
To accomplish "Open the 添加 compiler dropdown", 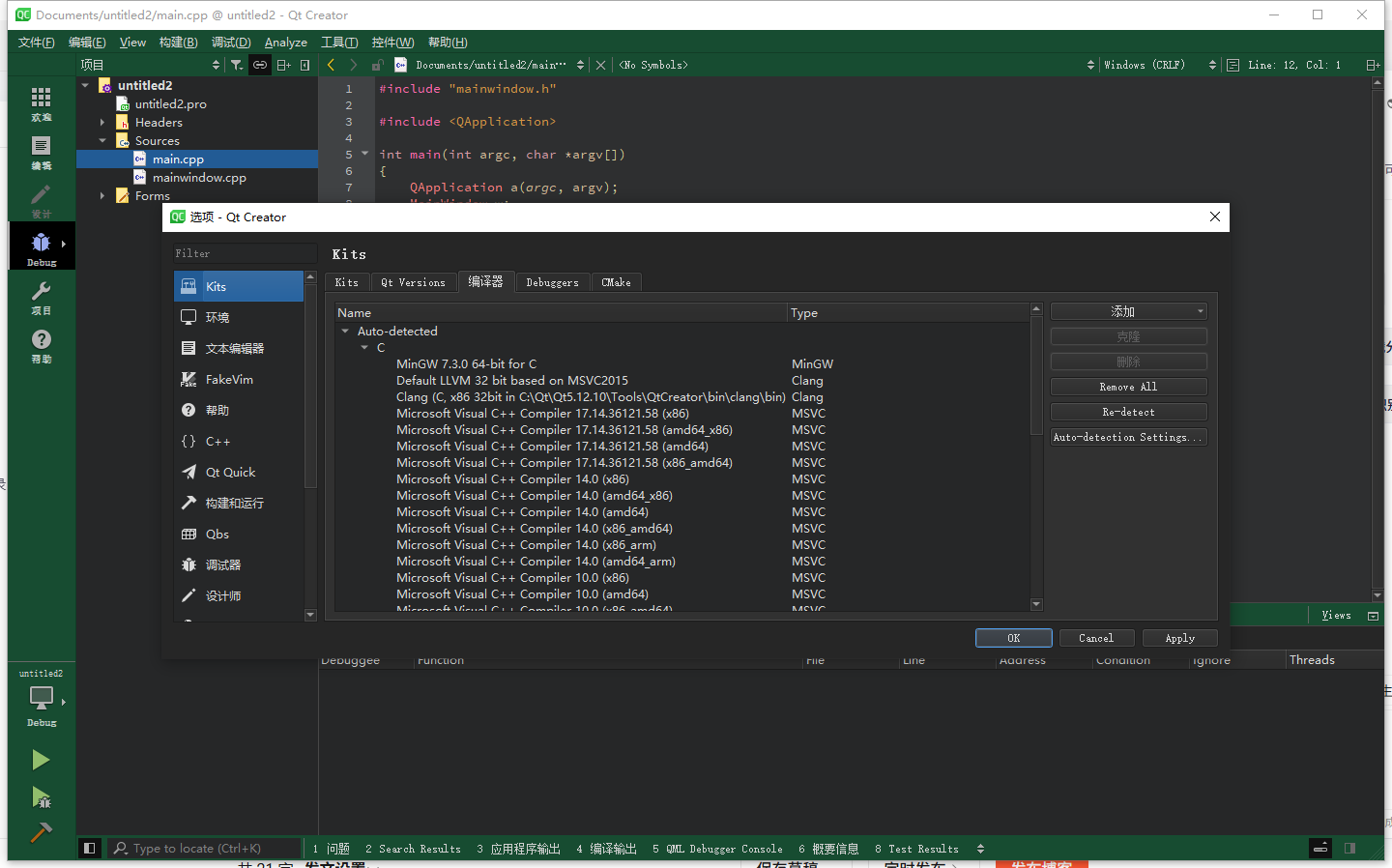I will [1128, 311].
